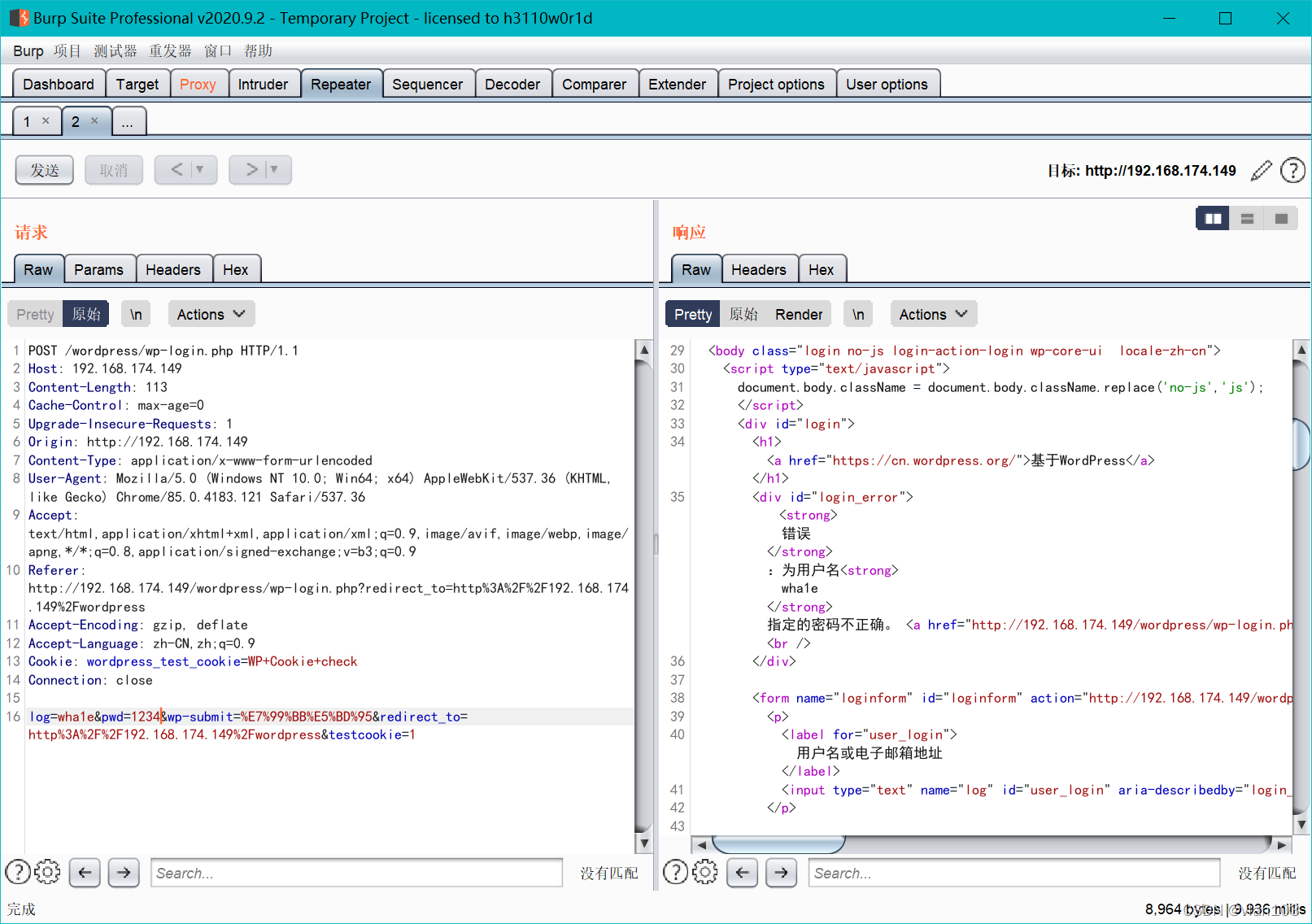This screenshot has width=1312, height=924.
Task: Toggle request 原始 raw view
Action: [x=85, y=314]
